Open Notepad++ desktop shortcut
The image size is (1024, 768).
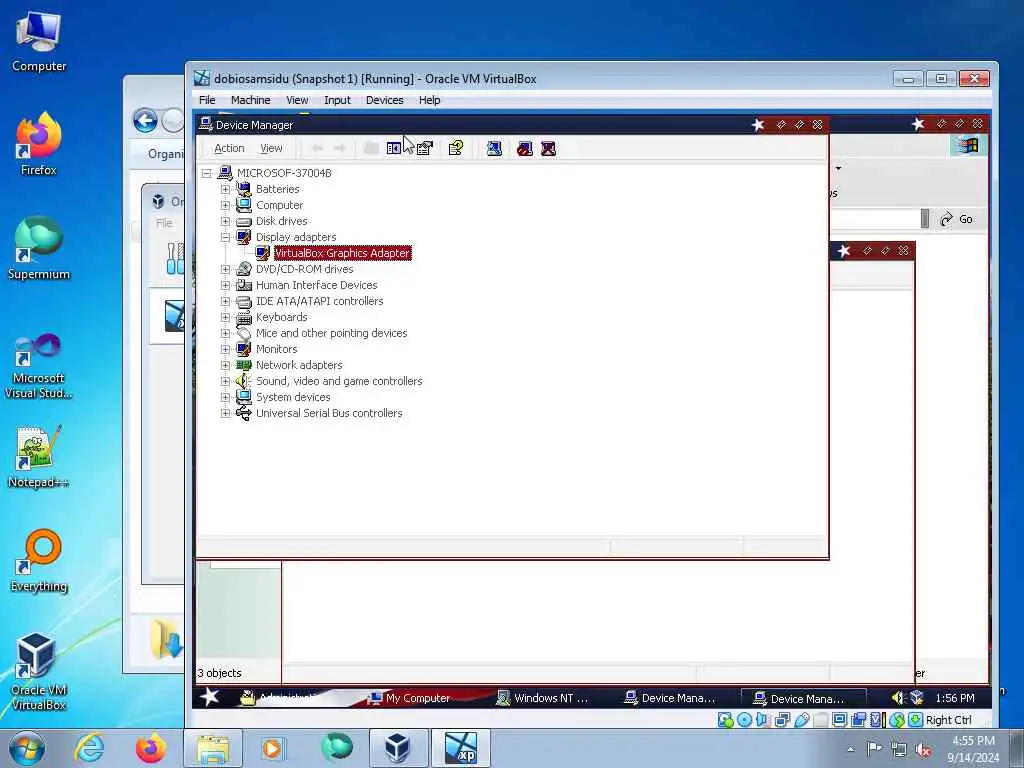(39, 457)
